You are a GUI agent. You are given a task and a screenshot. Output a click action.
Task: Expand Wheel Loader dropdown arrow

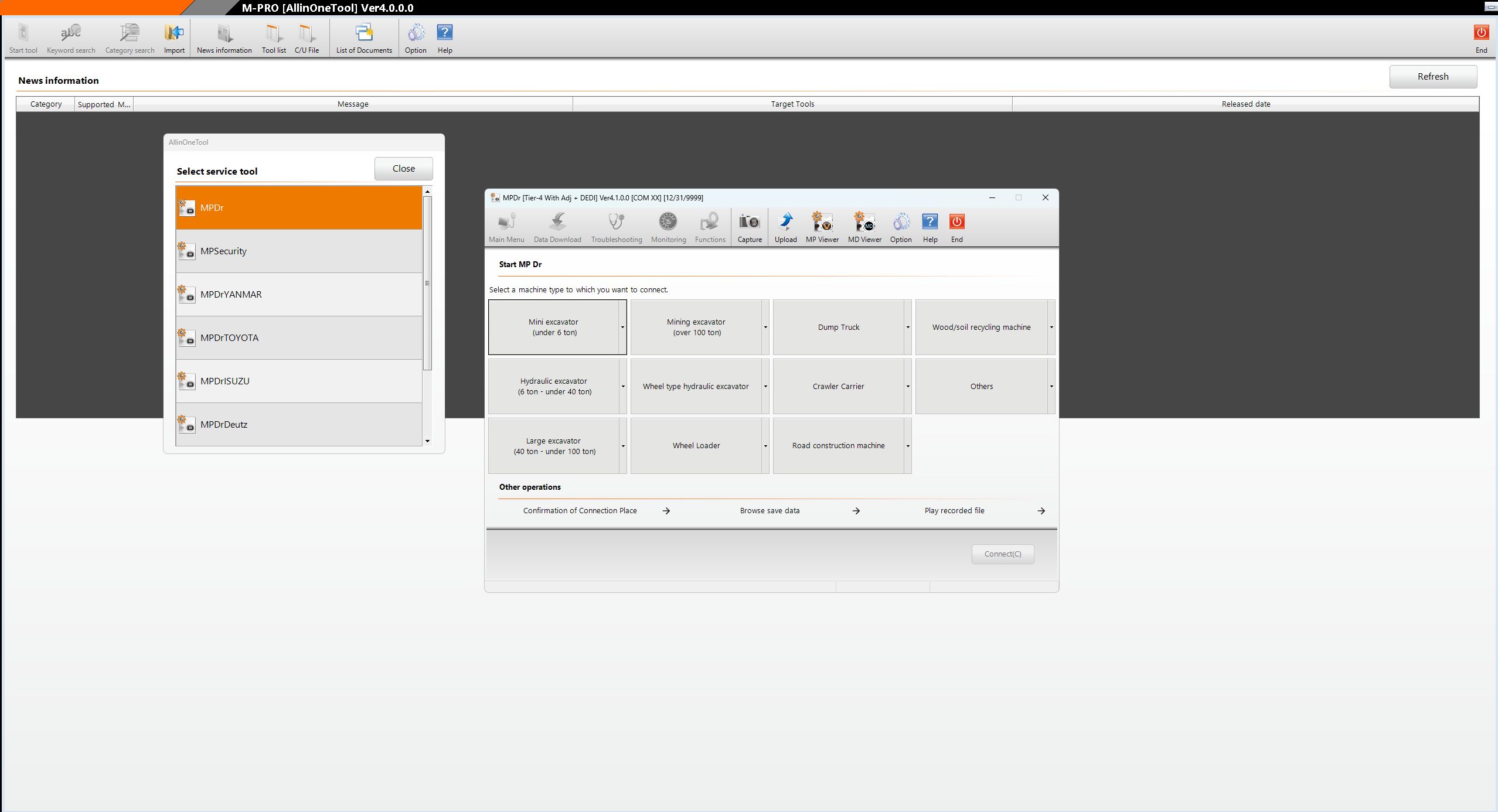765,446
